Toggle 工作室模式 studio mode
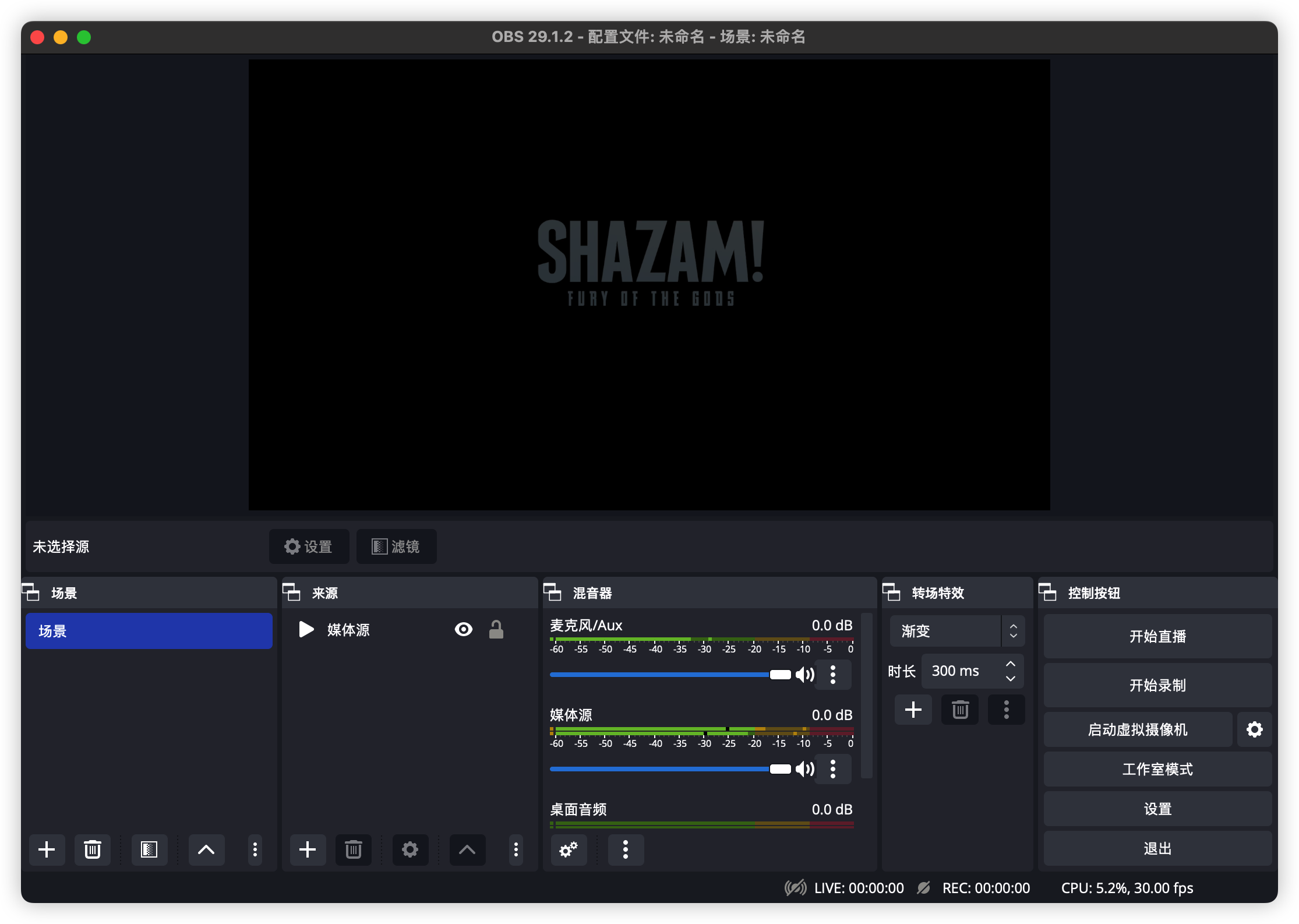 (1157, 769)
